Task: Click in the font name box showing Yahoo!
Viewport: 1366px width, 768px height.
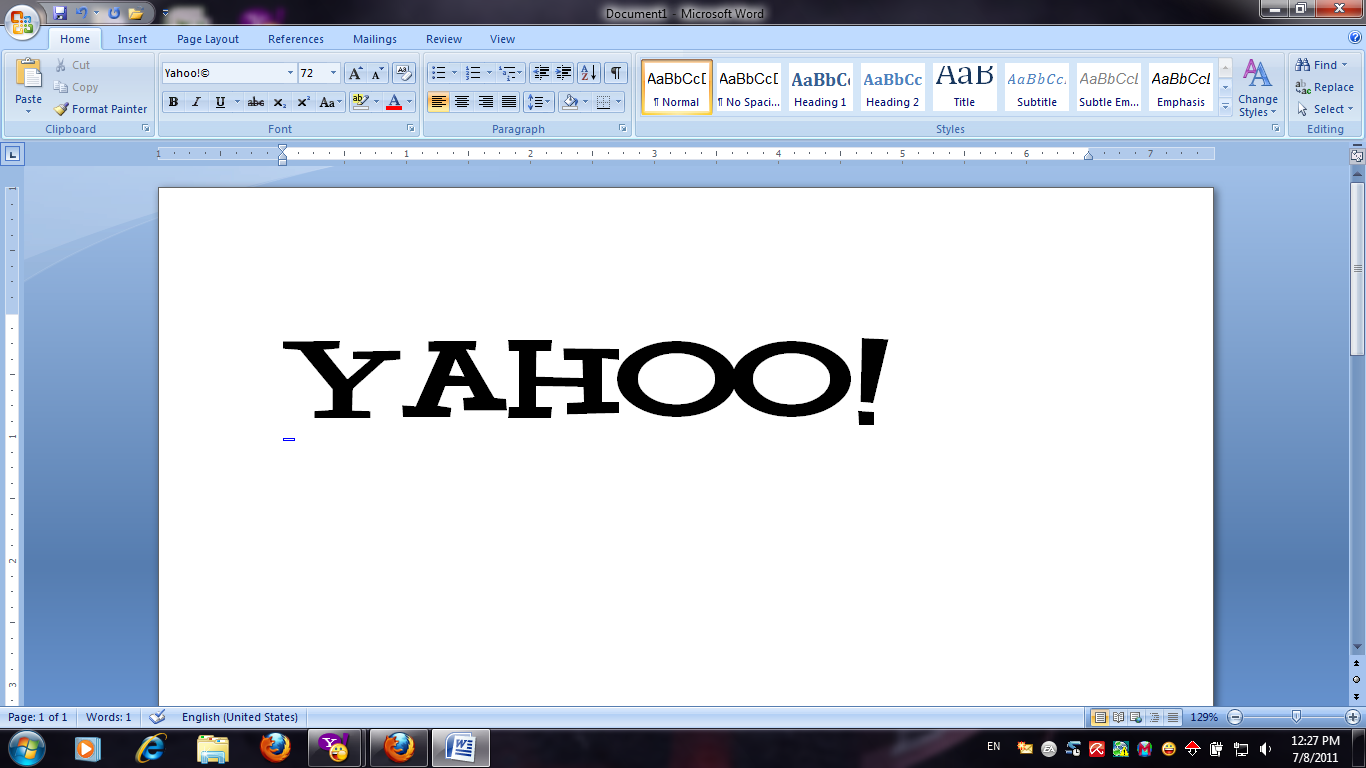Action: click(223, 73)
